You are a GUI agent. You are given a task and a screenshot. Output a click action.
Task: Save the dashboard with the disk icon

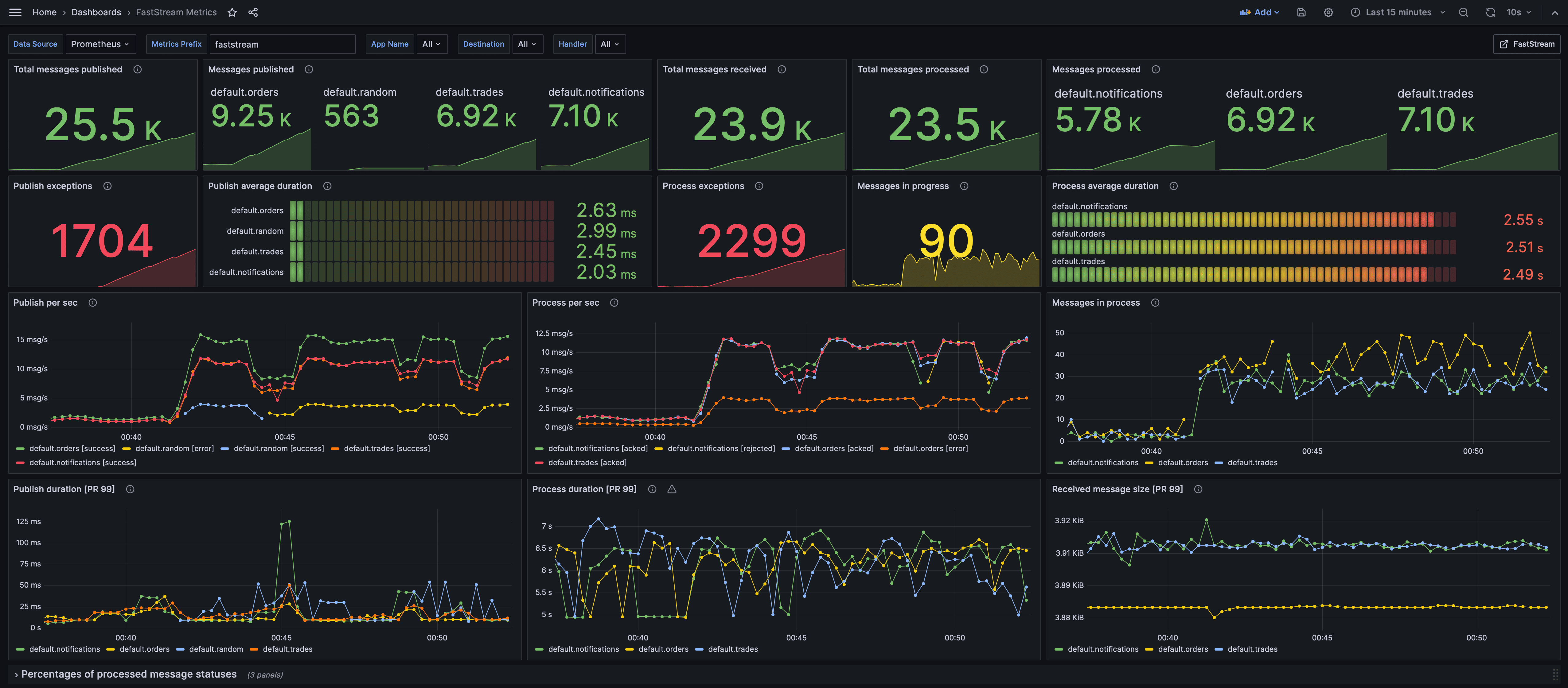coord(1301,12)
